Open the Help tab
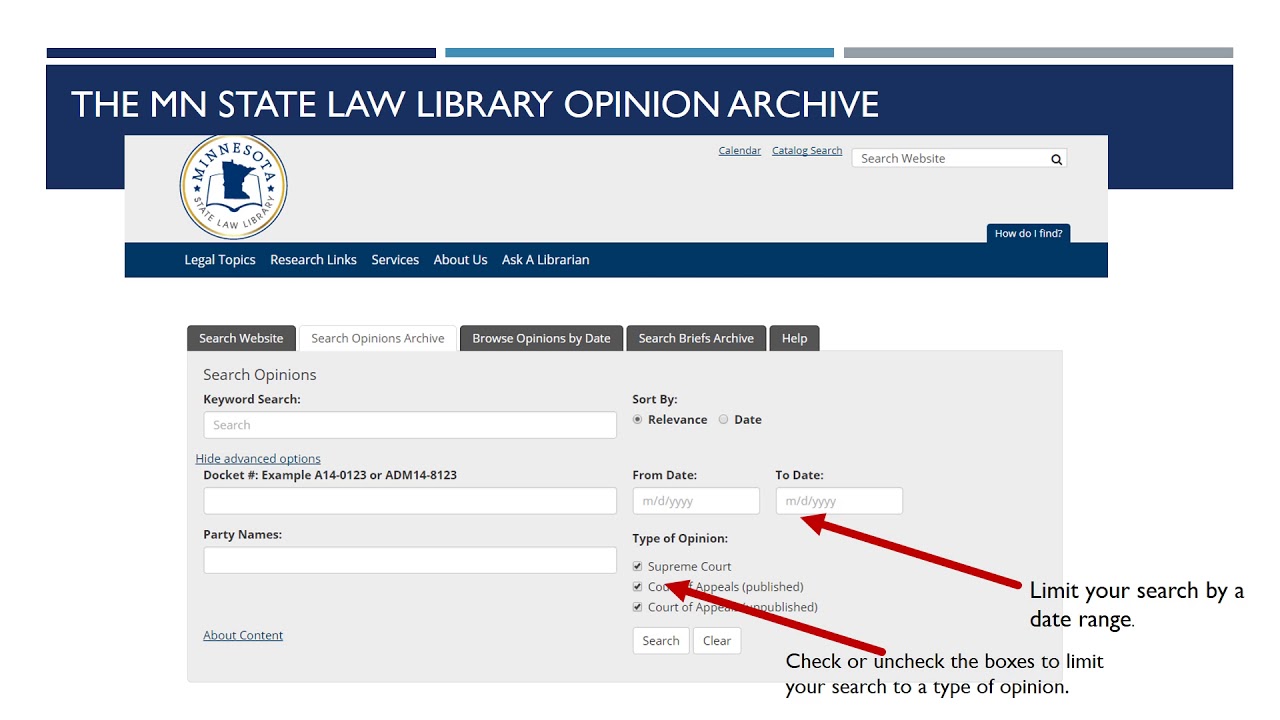 click(794, 338)
